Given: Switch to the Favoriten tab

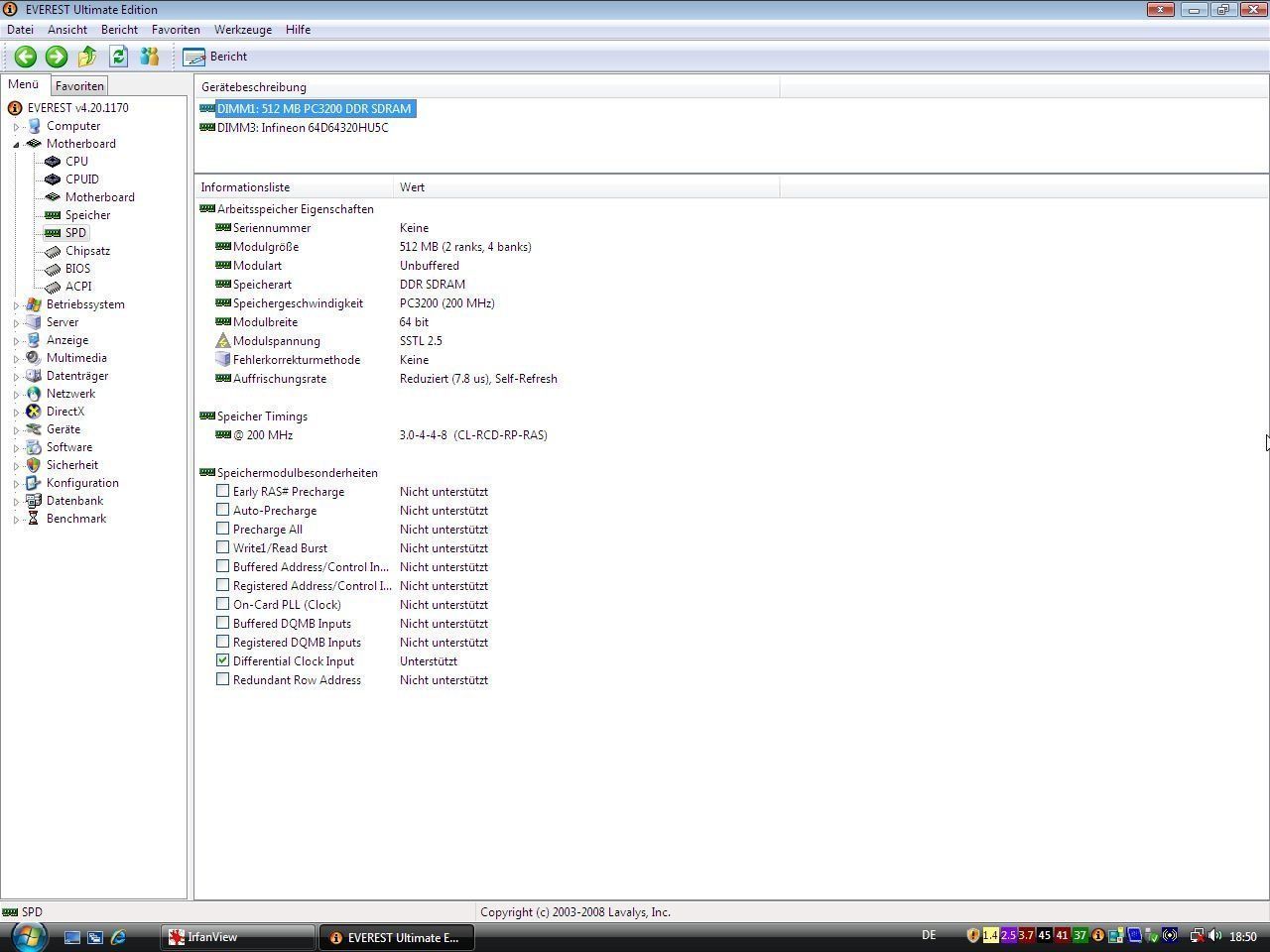Looking at the screenshot, I should coord(79,86).
